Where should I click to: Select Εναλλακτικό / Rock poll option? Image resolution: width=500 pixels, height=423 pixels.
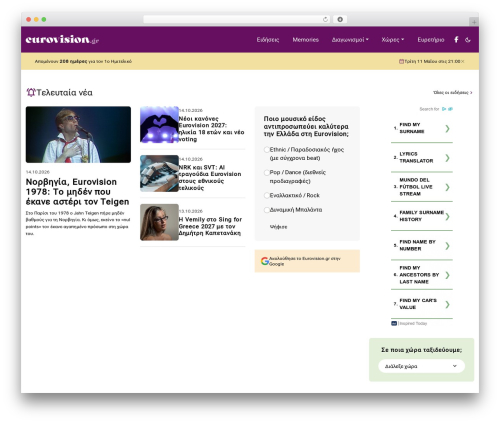pos(267,195)
